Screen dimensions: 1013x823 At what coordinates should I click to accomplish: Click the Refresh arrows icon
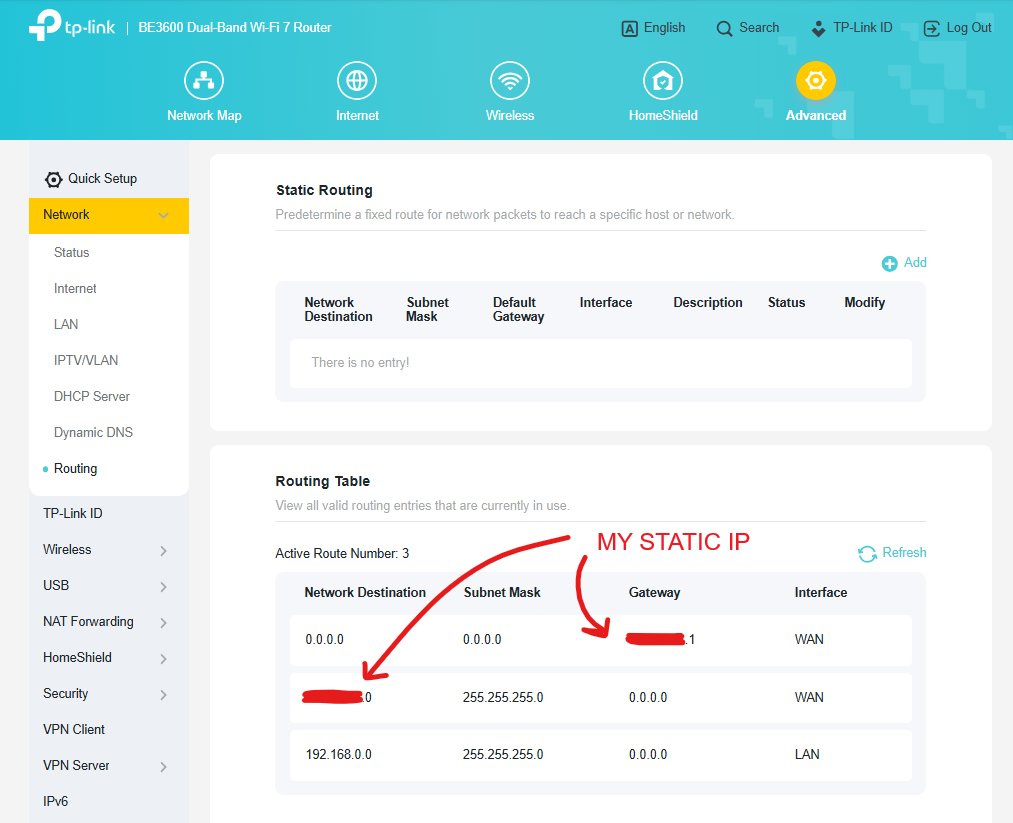click(x=867, y=553)
